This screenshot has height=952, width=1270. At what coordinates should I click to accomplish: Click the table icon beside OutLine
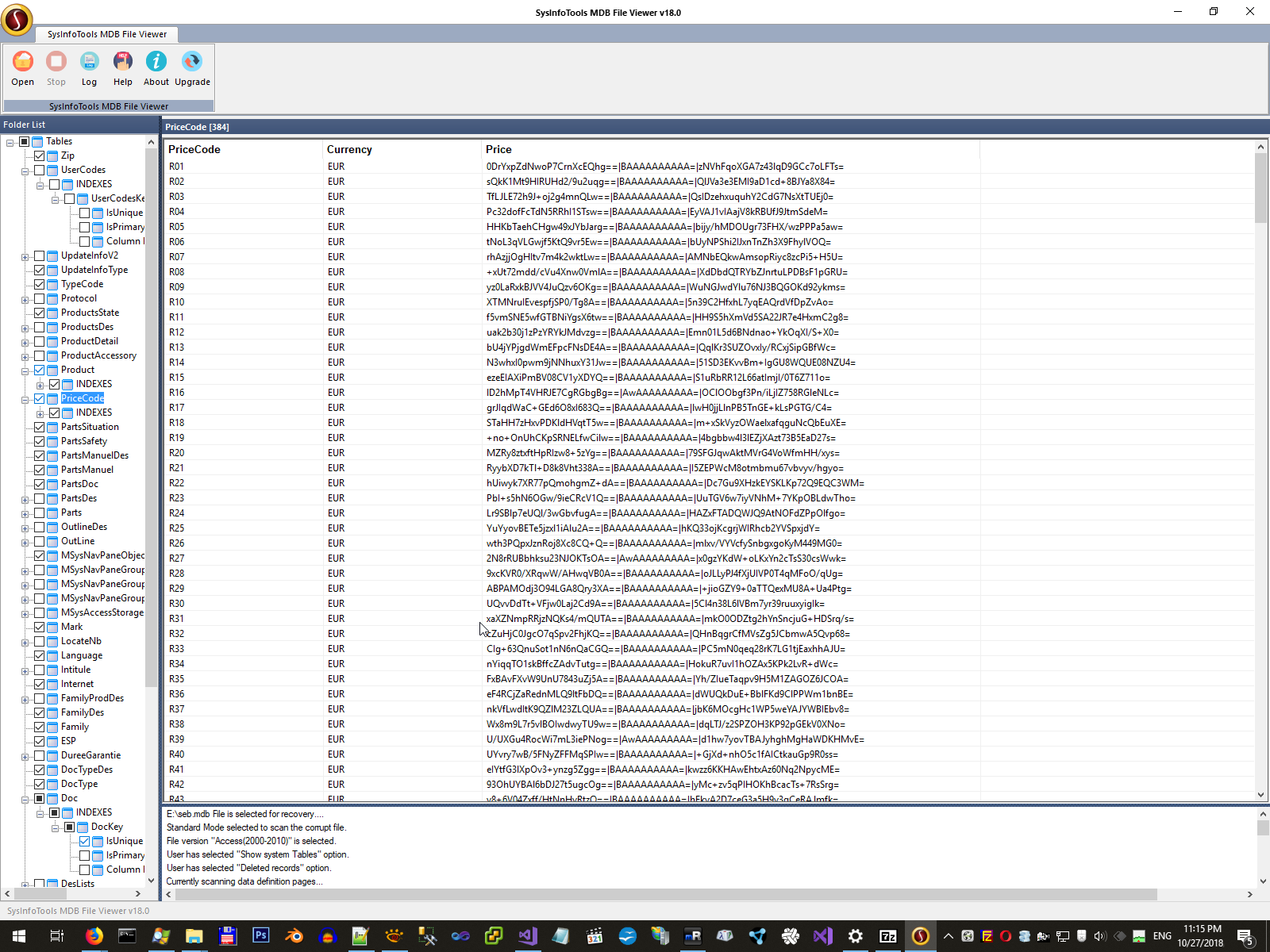click(52, 541)
